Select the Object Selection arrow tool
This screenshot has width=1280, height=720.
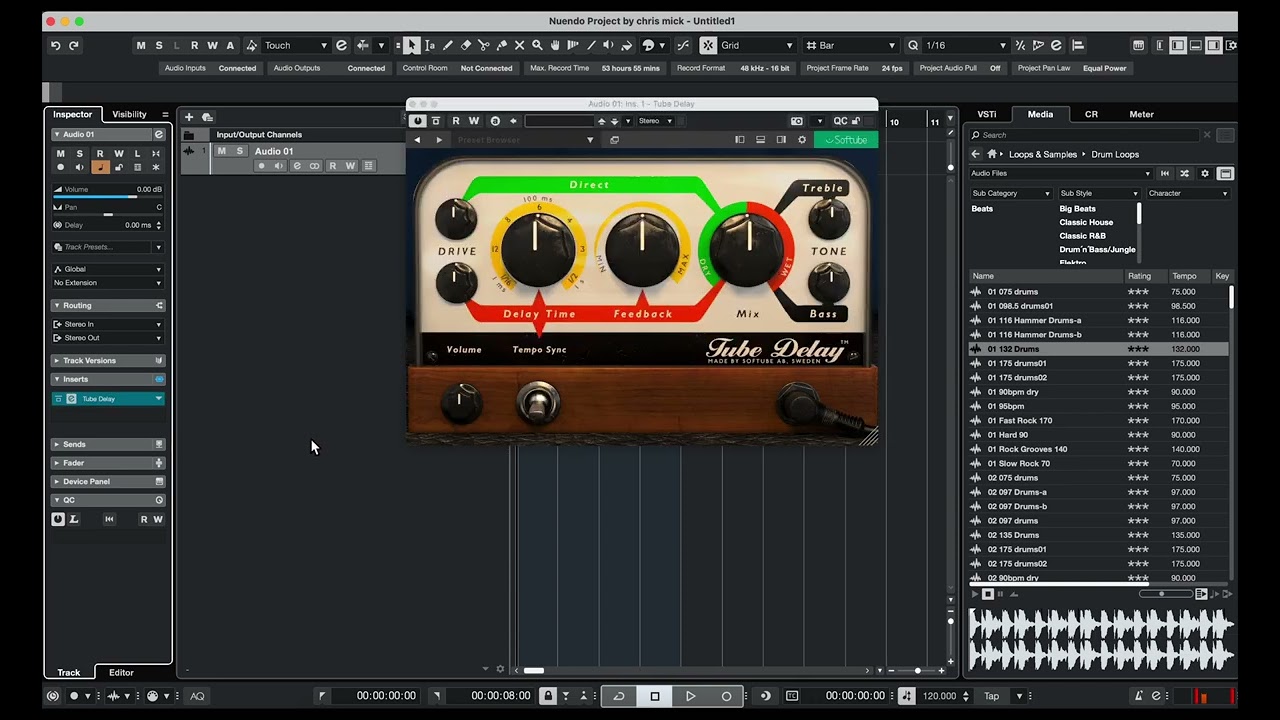pyautogui.click(x=412, y=45)
